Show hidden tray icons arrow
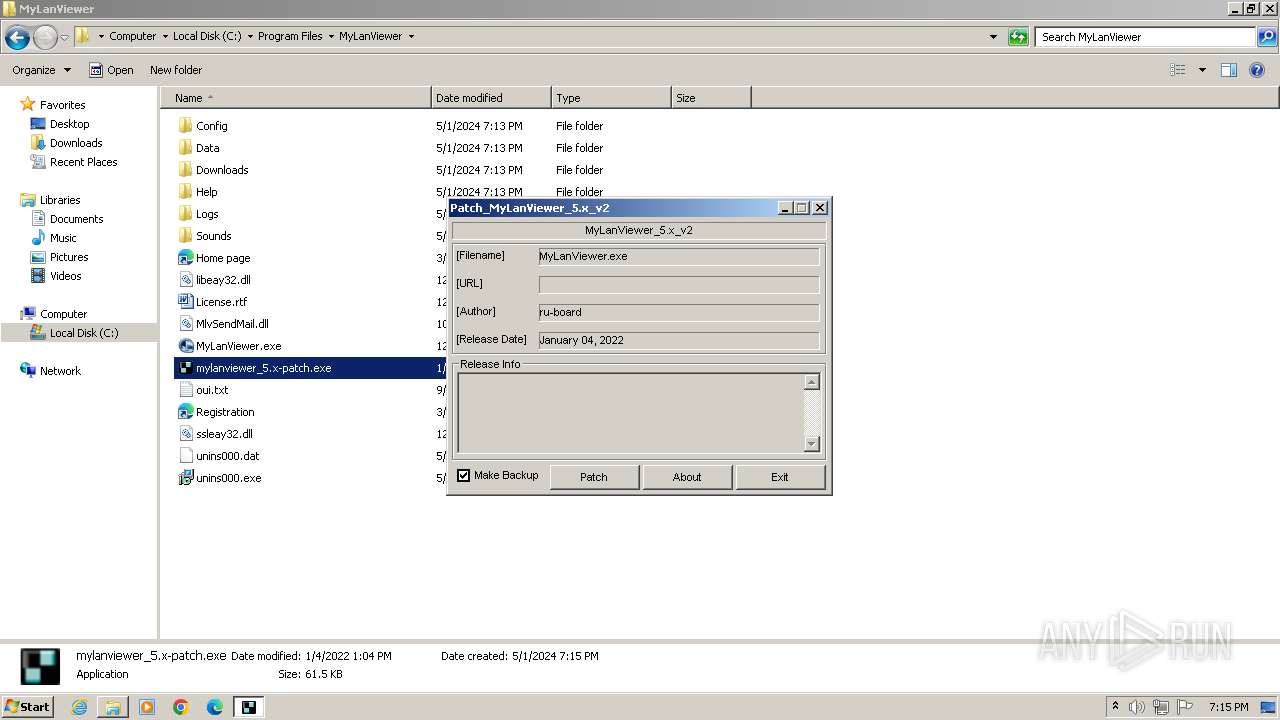The height and width of the screenshot is (720, 1280). point(1115,707)
